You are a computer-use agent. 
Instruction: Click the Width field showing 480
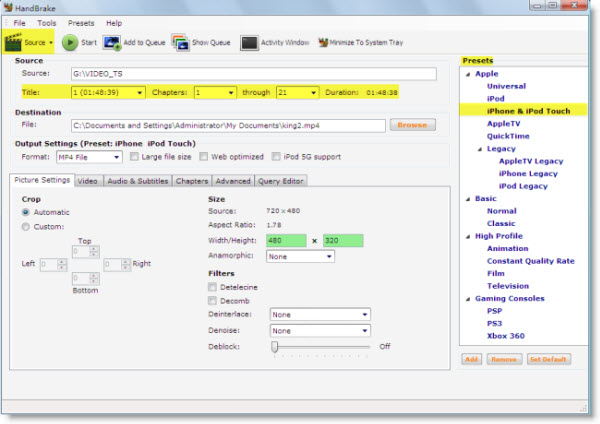[286, 241]
